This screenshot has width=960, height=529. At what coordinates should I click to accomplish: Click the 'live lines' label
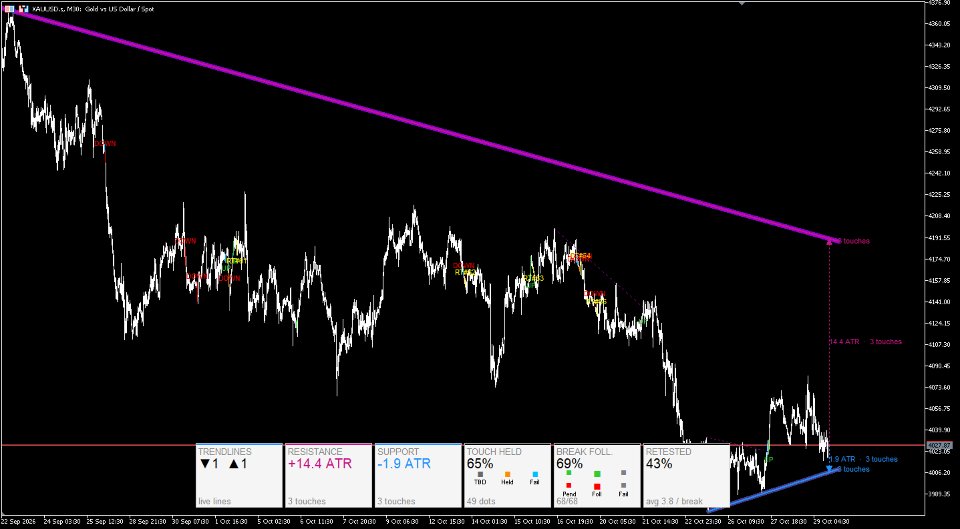[x=214, y=501]
